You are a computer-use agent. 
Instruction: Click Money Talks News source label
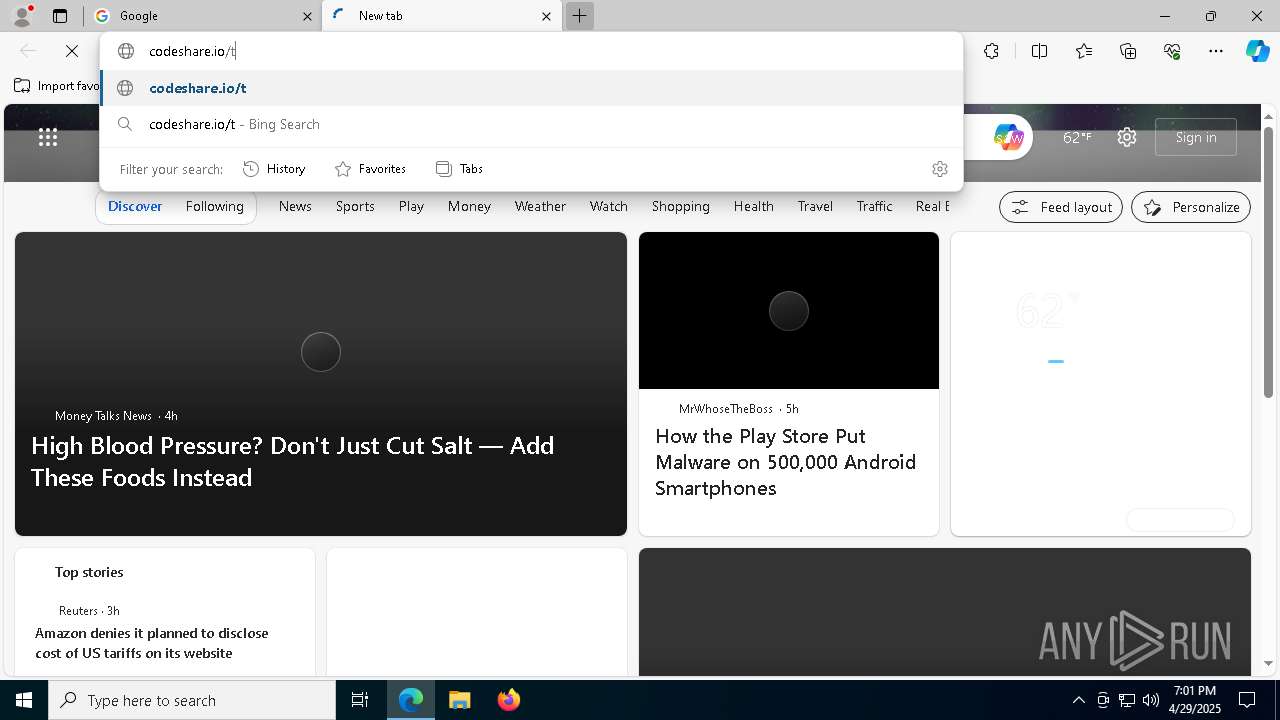pos(104,415)
